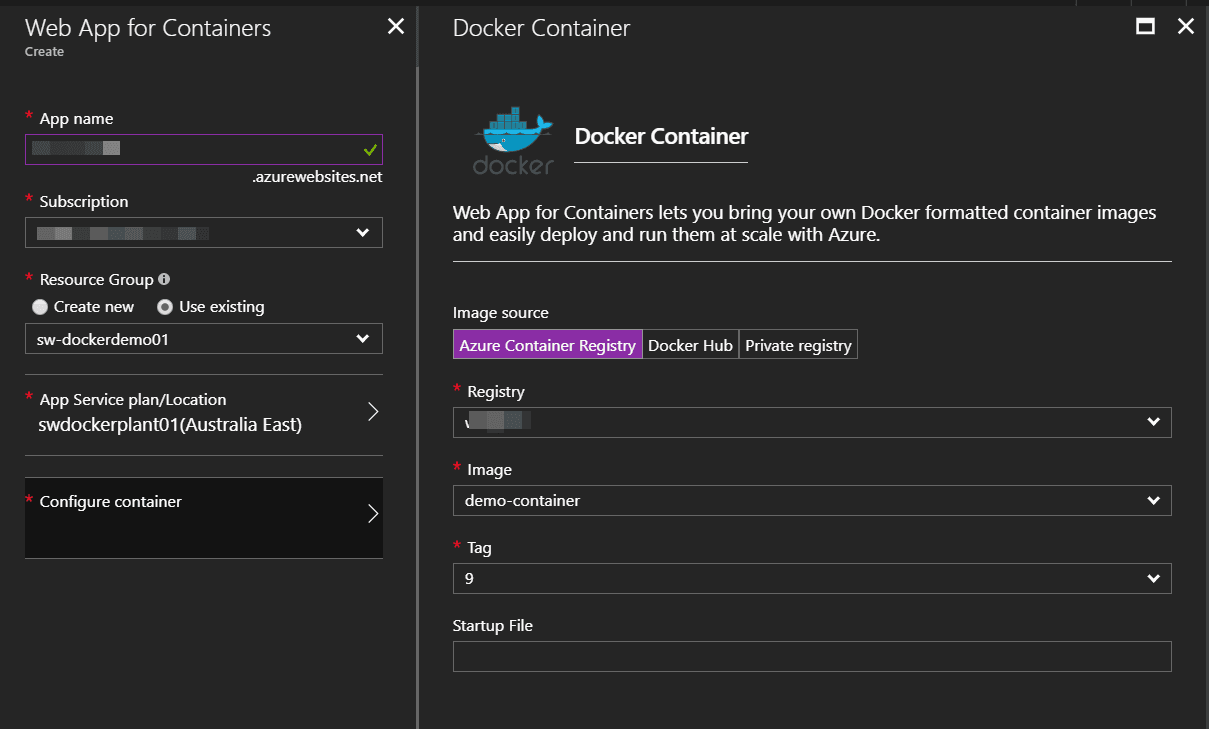Focus the Startup File input field
The height and width of the screenshot is (729, 1209).
click(x=812, y=656)
